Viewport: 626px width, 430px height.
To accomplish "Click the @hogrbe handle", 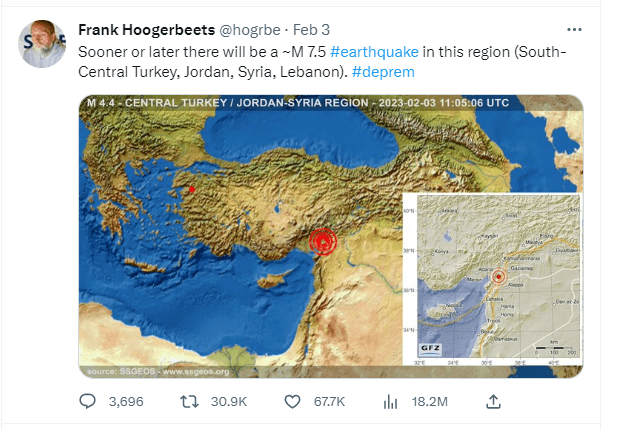I will click(x=250, y=30).
